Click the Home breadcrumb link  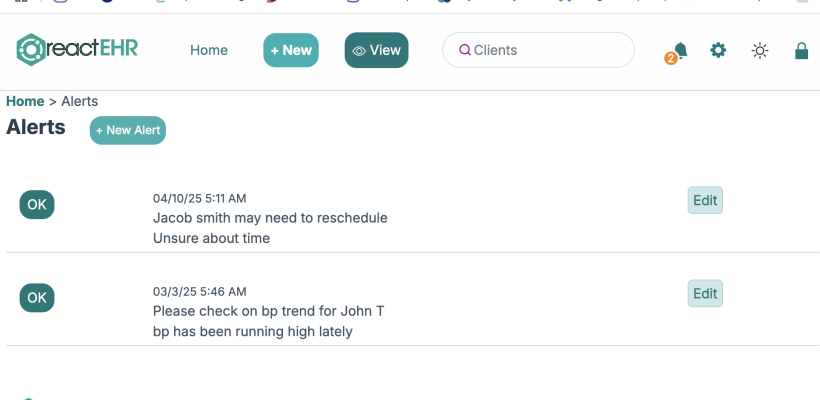pyautogui.click(x=25, y=101)
